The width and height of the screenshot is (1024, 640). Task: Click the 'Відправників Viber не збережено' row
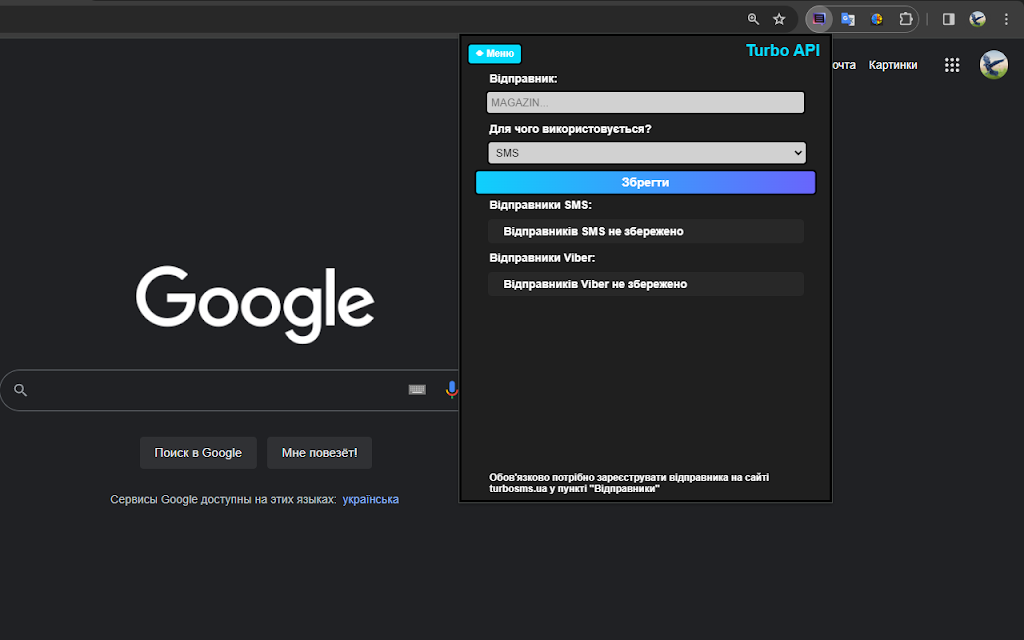[x=645, y=284]
